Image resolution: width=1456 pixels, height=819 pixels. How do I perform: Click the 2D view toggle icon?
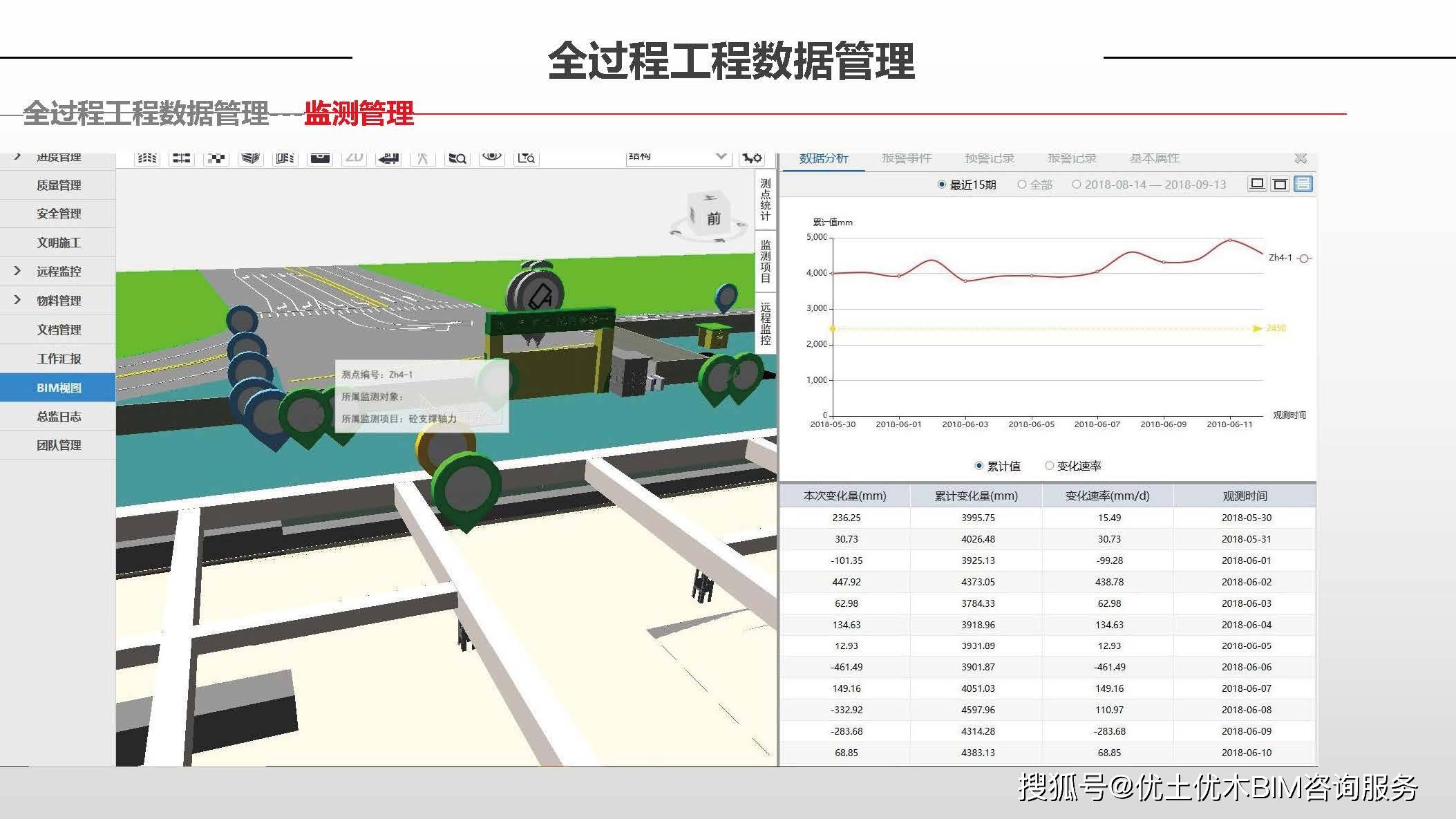point(354,158)
